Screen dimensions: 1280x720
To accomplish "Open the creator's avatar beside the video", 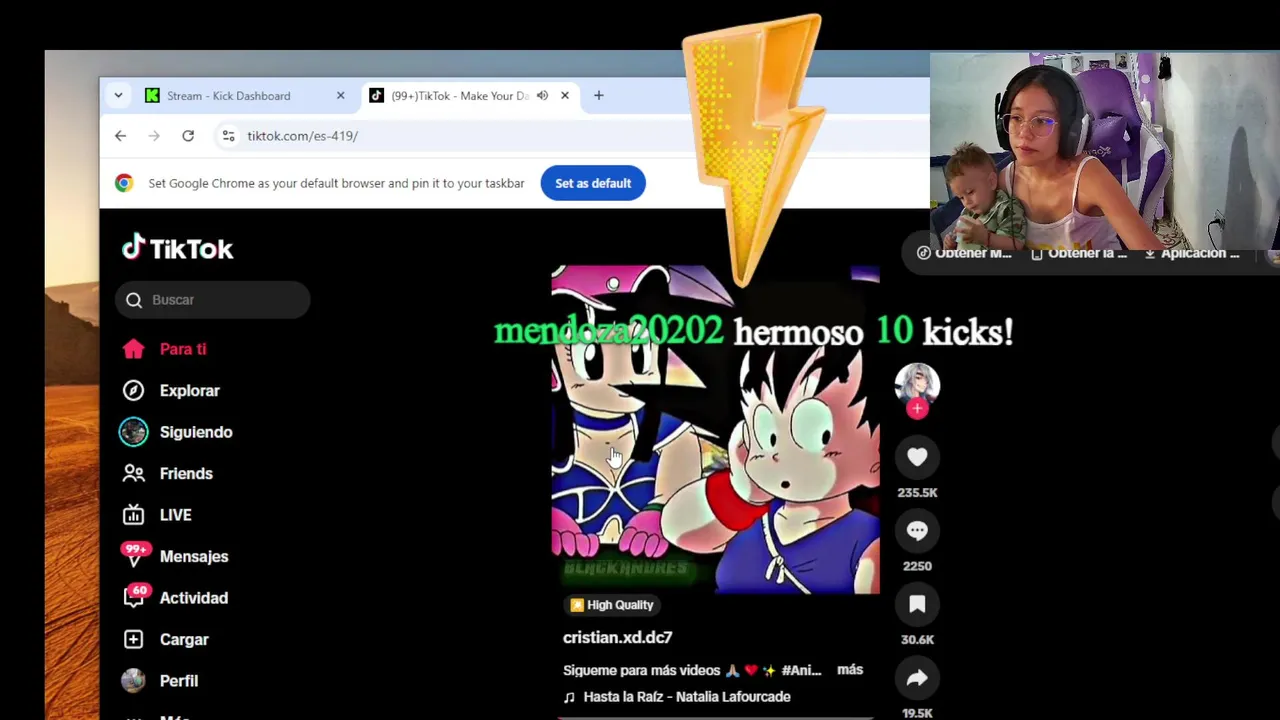I will tap(917, 384).
